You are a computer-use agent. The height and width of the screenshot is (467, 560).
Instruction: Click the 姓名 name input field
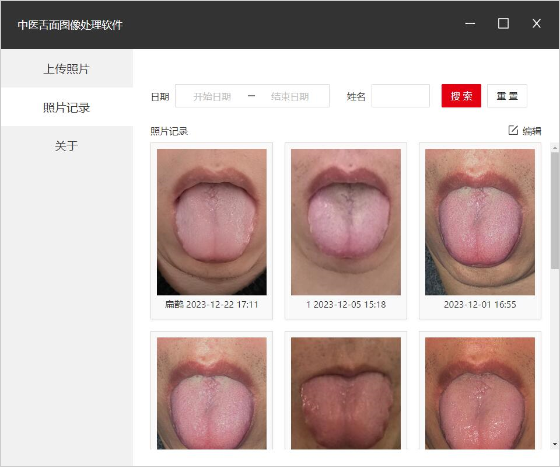400,96
